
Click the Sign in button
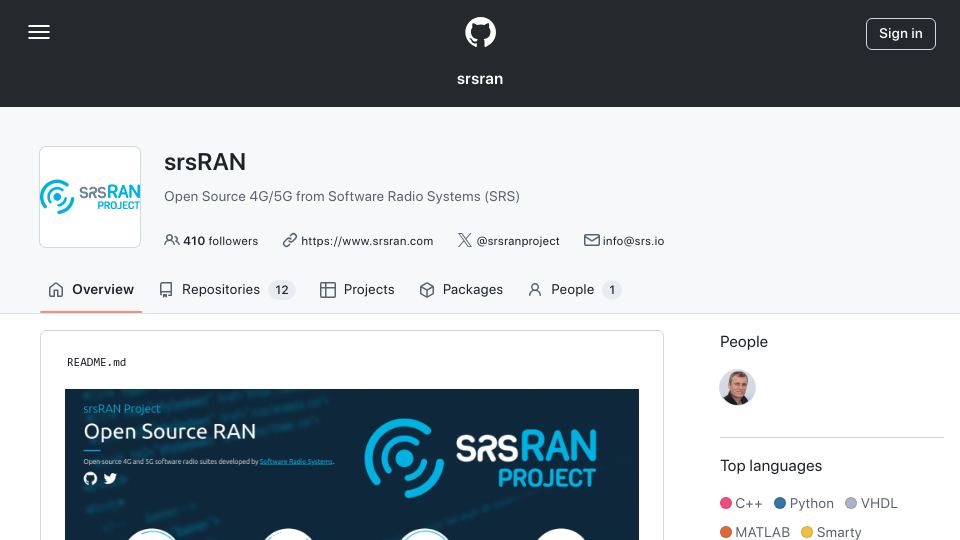(901, 34)
